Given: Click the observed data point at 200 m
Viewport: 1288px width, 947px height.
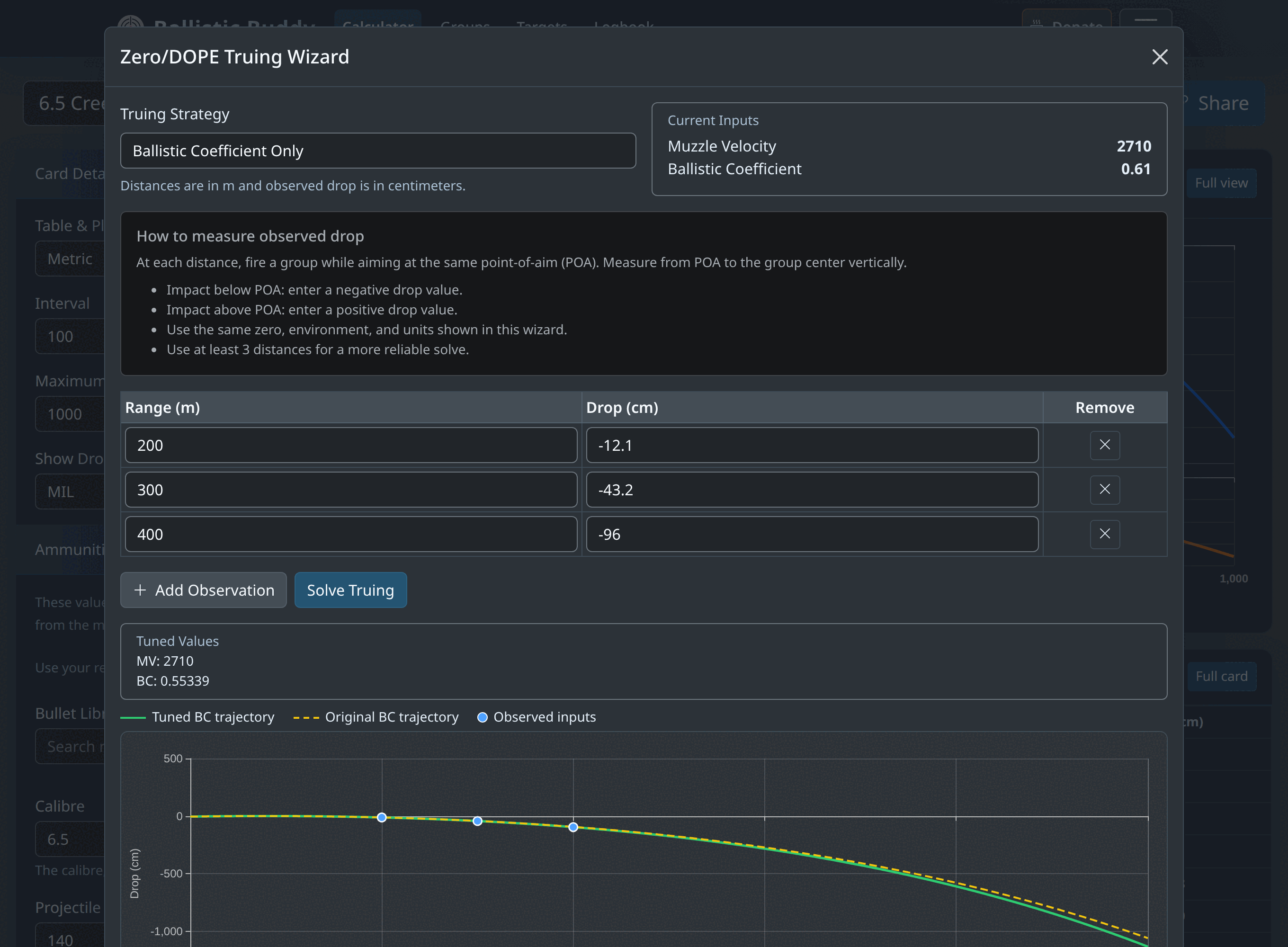Looking at the screenshot, I should pyautogui.click(x=382, y=817).
